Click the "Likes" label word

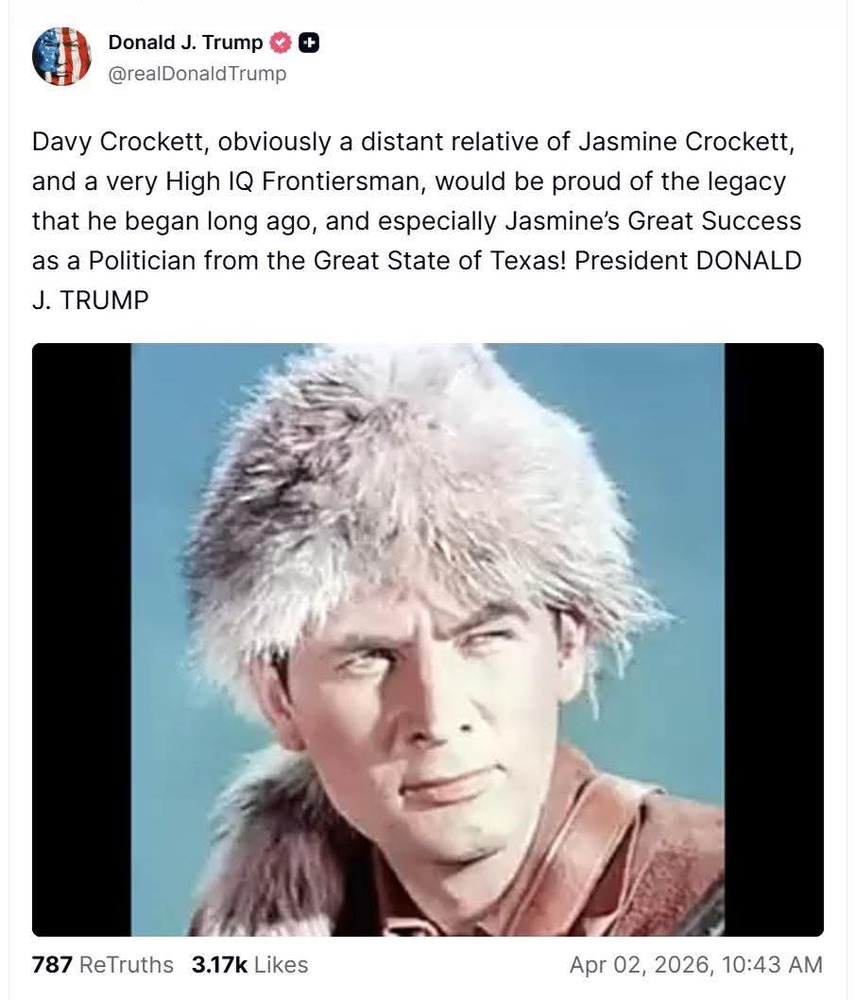tap(281, 965)
